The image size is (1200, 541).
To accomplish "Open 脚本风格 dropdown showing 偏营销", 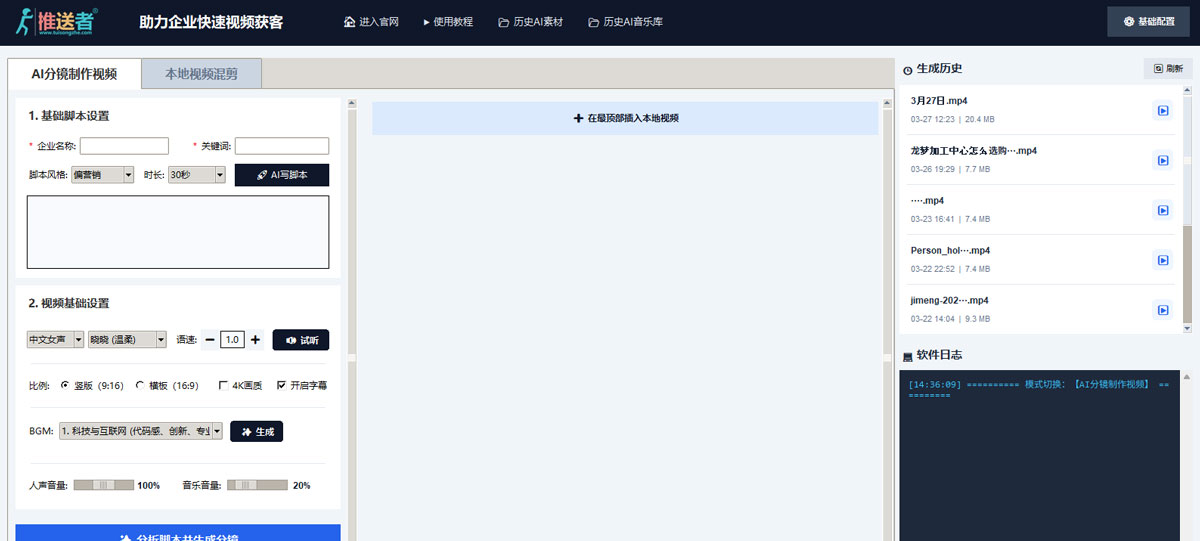I will (103, 174).
